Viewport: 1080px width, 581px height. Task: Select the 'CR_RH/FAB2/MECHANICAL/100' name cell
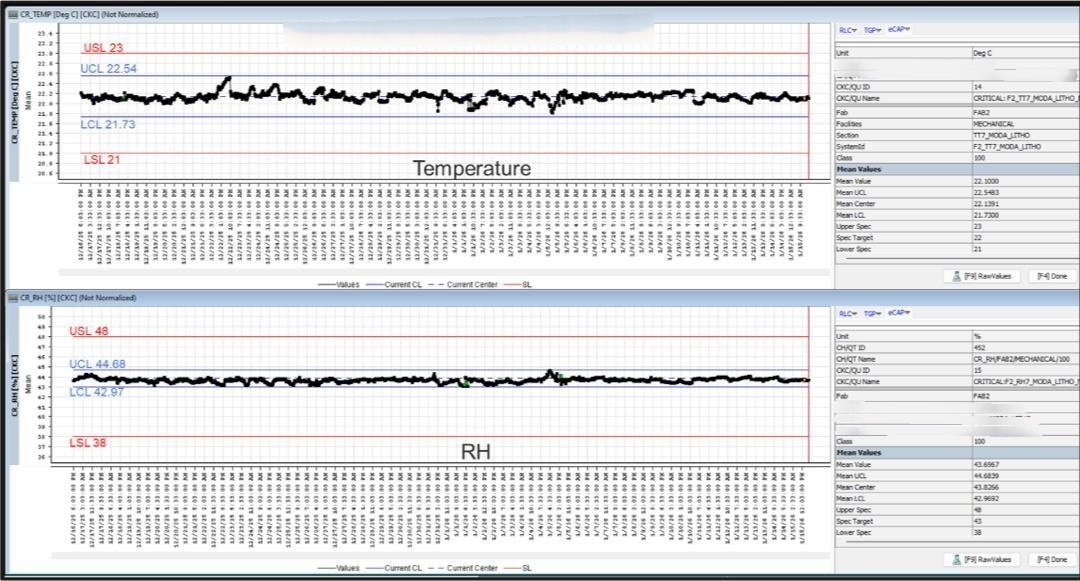[1025, 359]
